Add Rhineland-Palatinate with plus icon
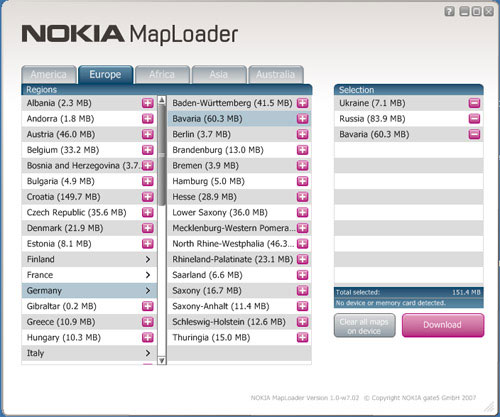500x417 pixels. 302,259
